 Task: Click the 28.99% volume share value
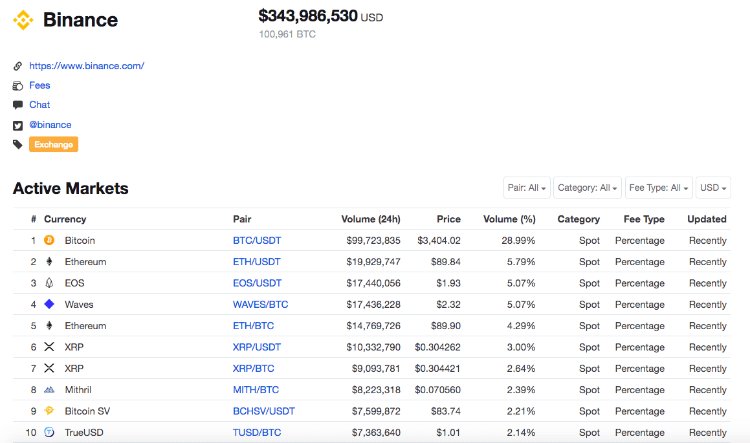click(x=518, y=241)
